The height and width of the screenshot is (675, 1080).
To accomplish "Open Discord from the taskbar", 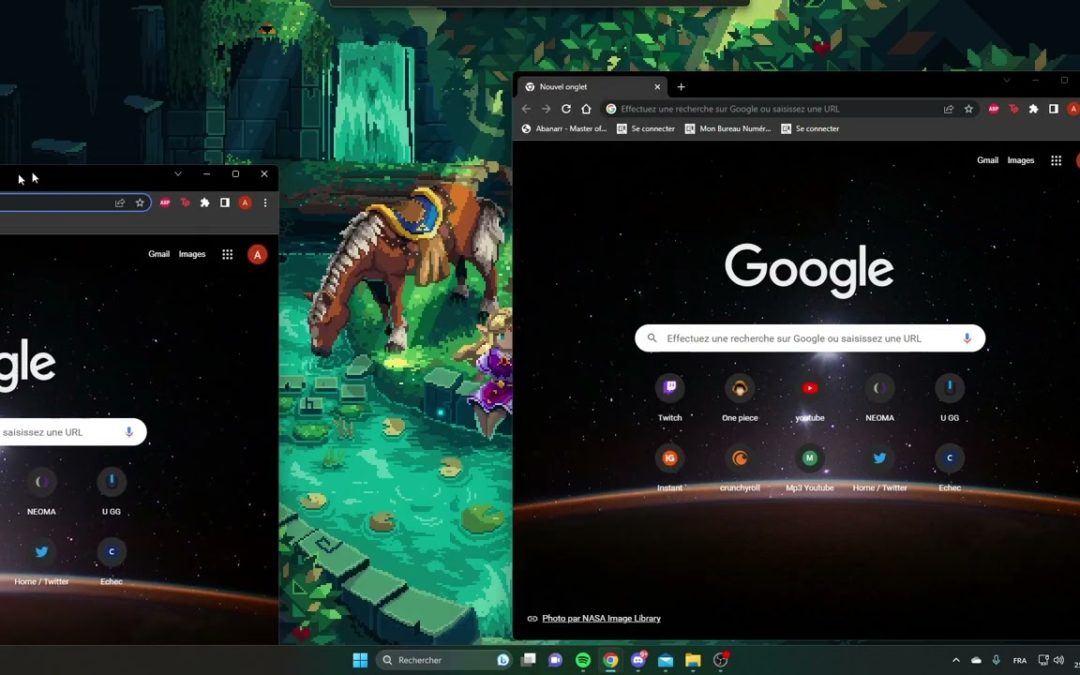I will pyautogui.click(x=638, y=660).
